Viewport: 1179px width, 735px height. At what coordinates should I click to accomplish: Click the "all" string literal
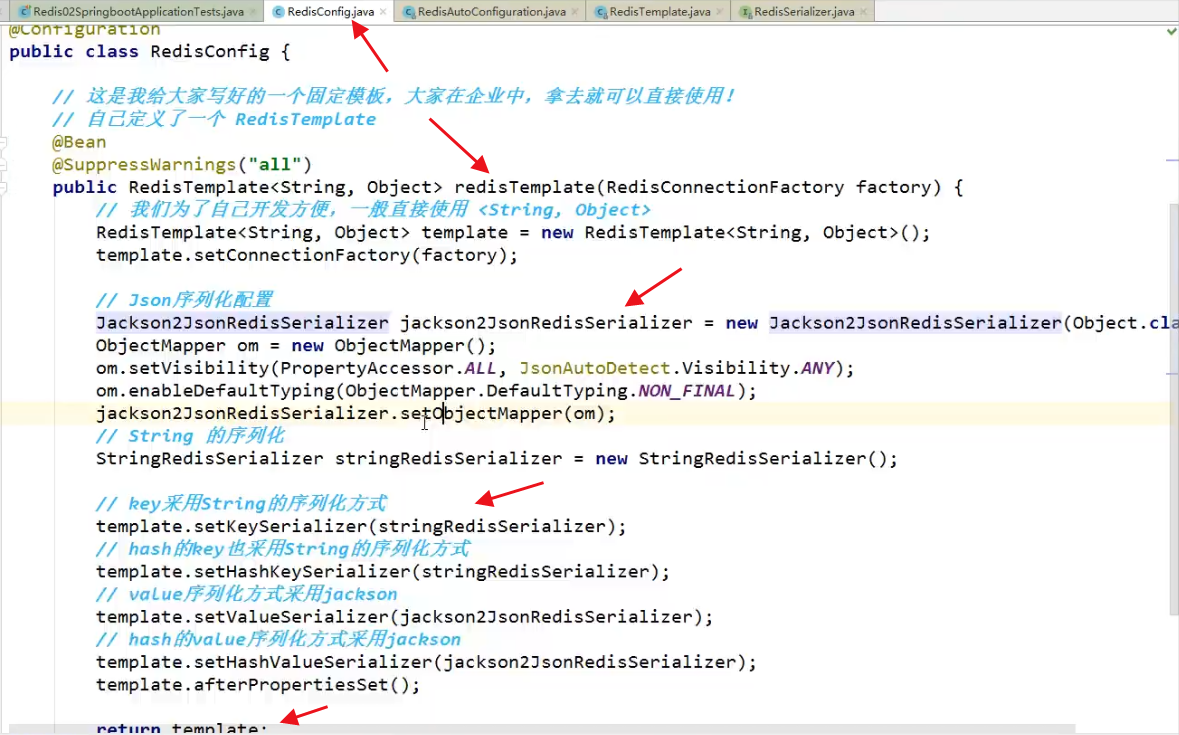click(x=274, y=165)
